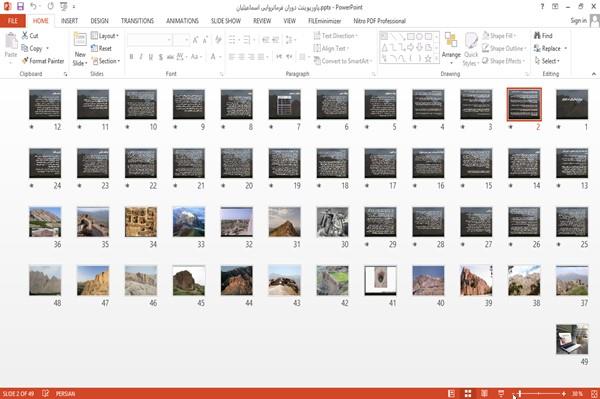
Task: Switch to DESIGN tab
Action: (x=99, y=21)
